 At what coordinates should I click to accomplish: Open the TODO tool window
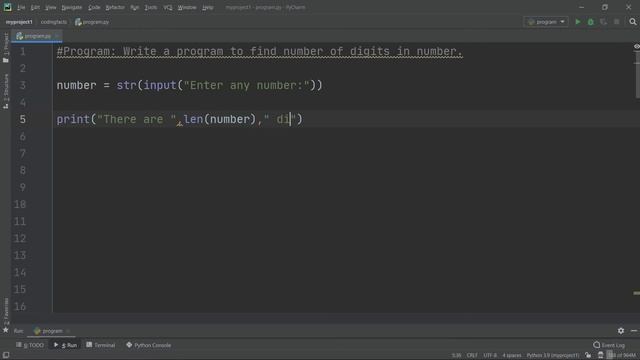[x=30, y=345]
